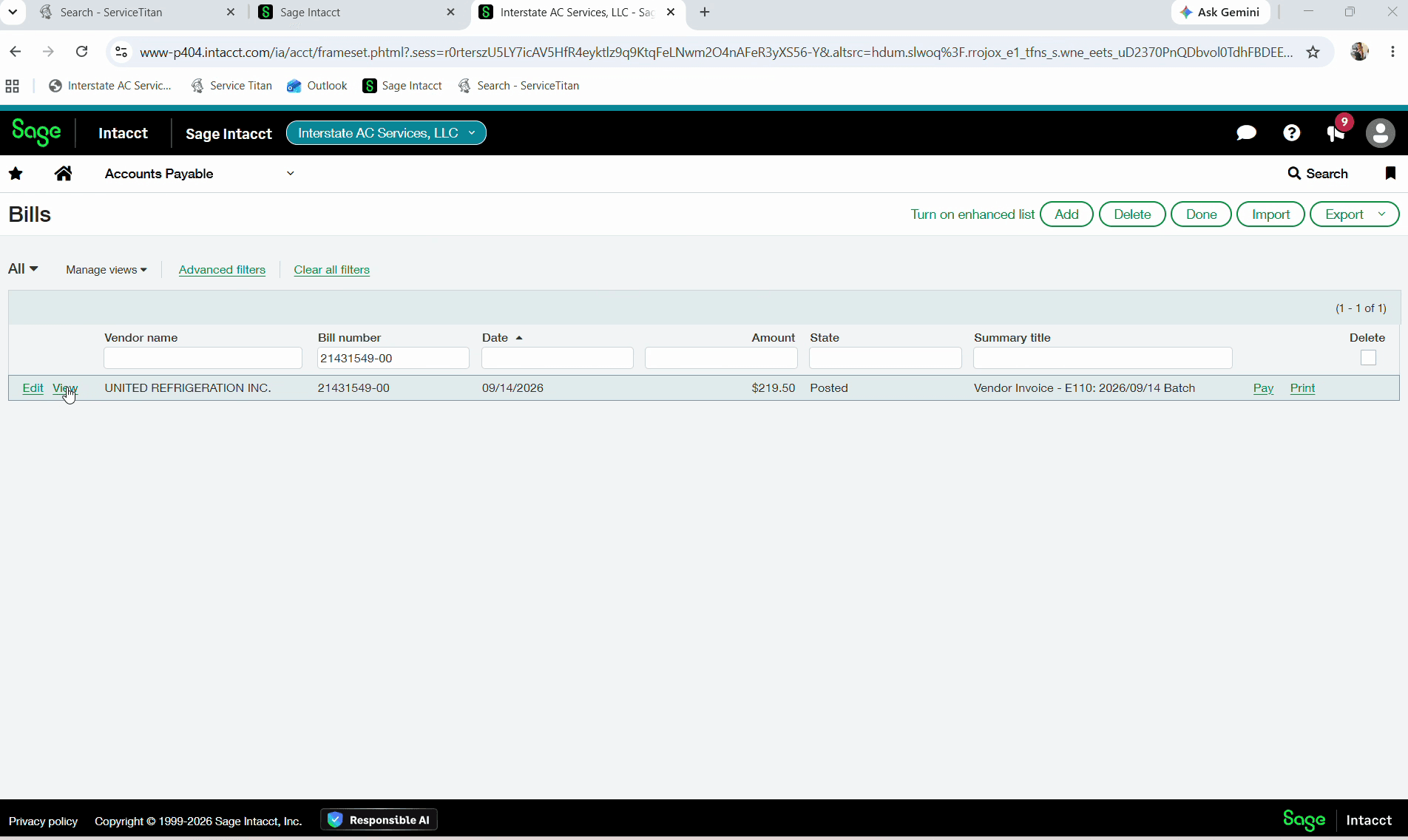The height and width of the screenshot is (840, 1408).
Task: Open the Search - ServiceTitan bookmark
Action: click(x=518, y=86)
